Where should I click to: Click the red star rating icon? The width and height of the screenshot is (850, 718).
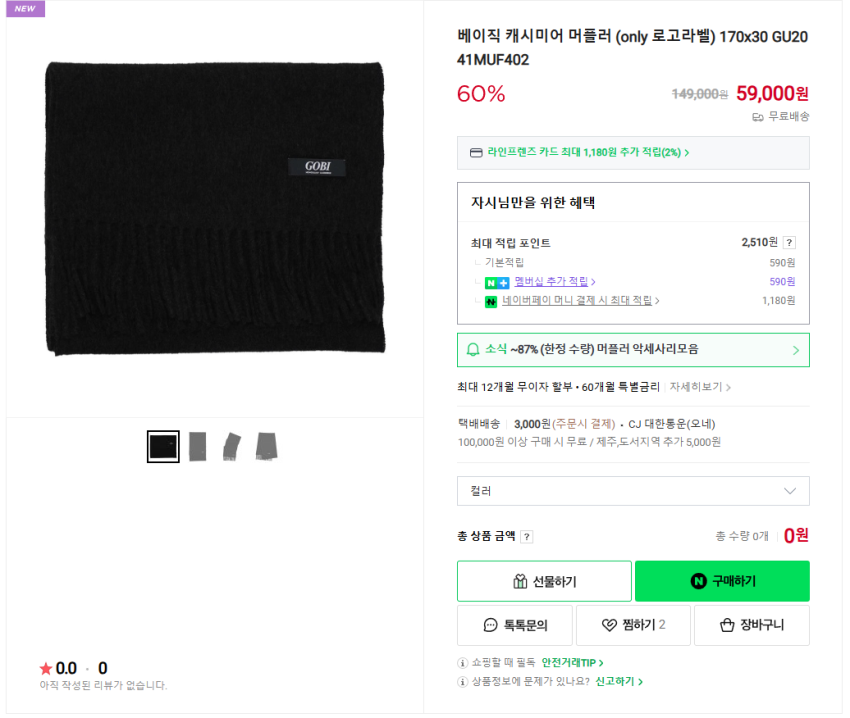(x=46, y=668)
